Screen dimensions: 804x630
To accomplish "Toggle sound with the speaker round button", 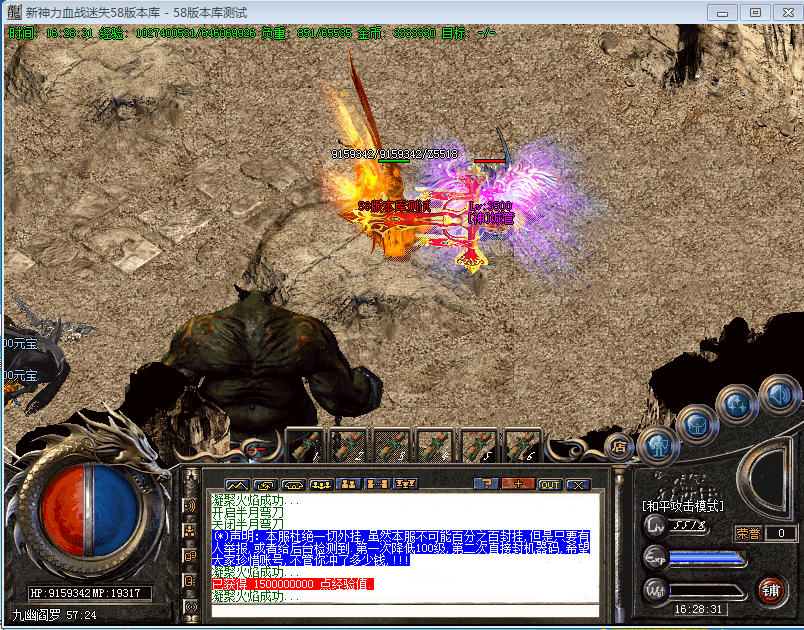I will tap(779, 395).
